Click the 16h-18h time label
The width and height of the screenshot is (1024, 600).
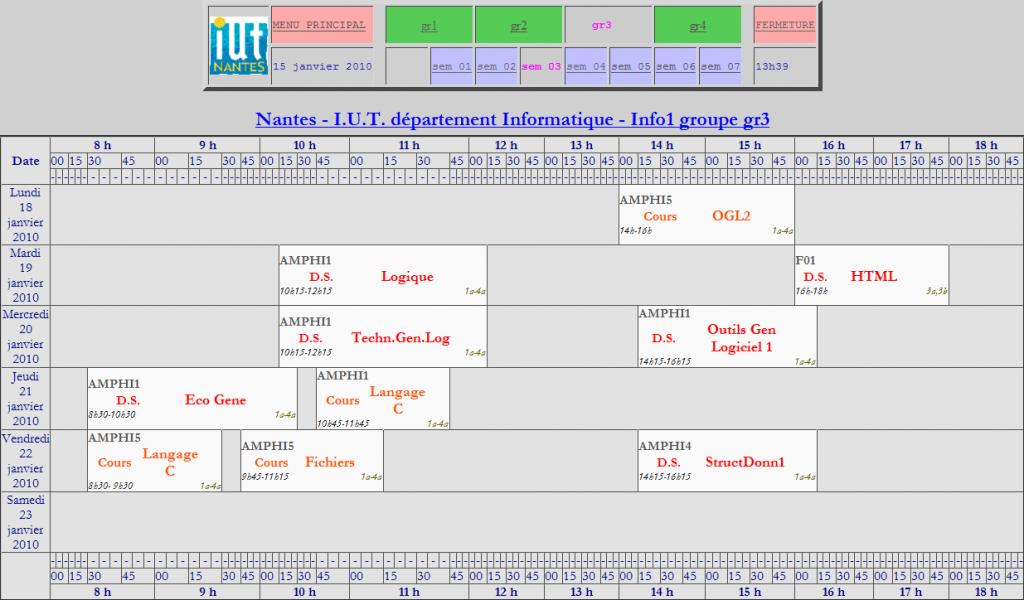(811, 291)
